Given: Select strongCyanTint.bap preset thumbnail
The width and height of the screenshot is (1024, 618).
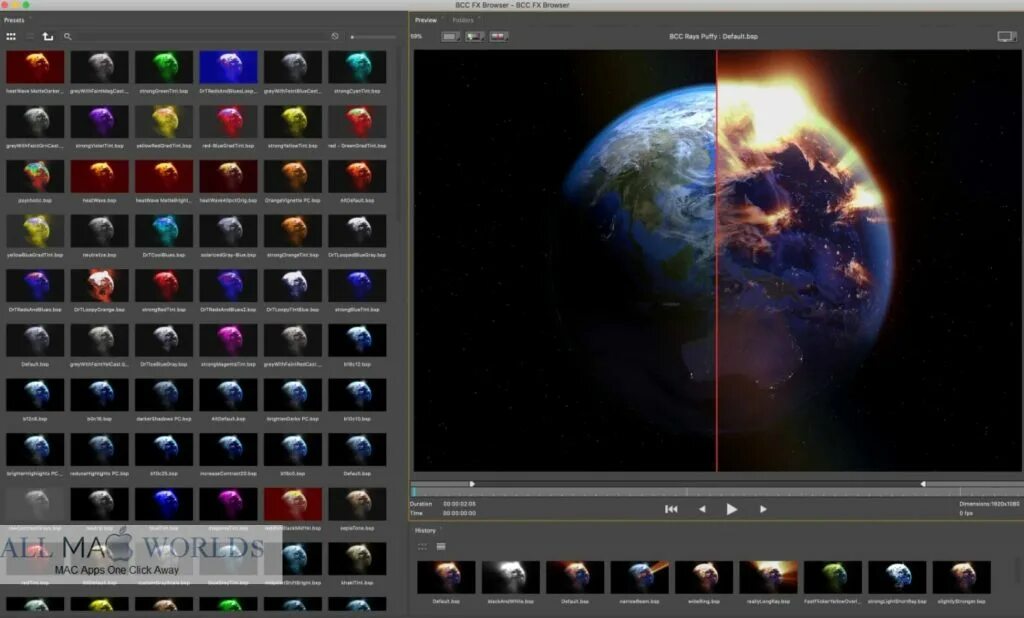Looking at the screenshot, I should 357,67.
